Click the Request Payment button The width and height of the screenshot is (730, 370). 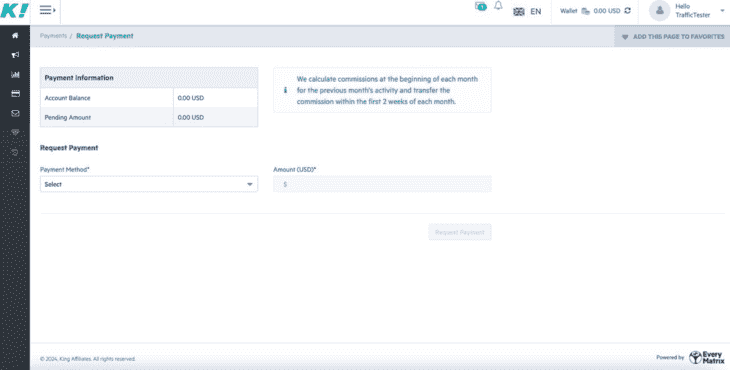tap(460, 232)
